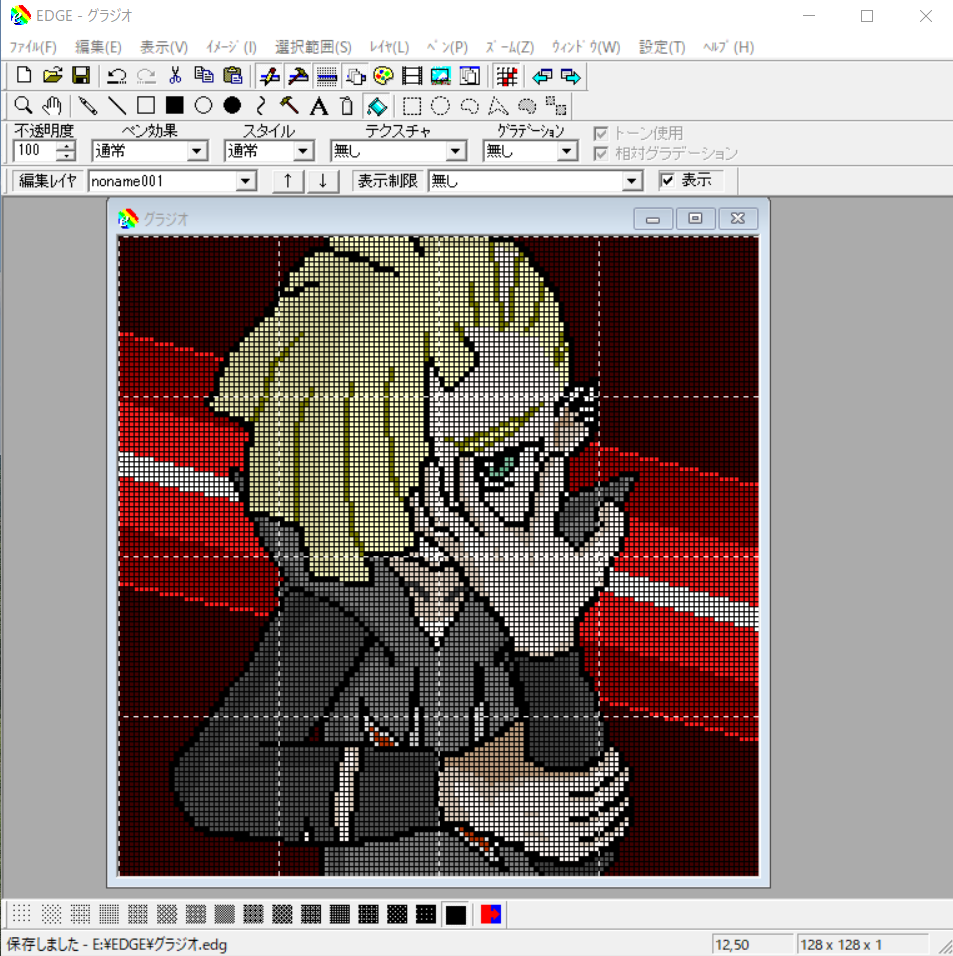Open the 編集(E) menu

click(98, 47)
